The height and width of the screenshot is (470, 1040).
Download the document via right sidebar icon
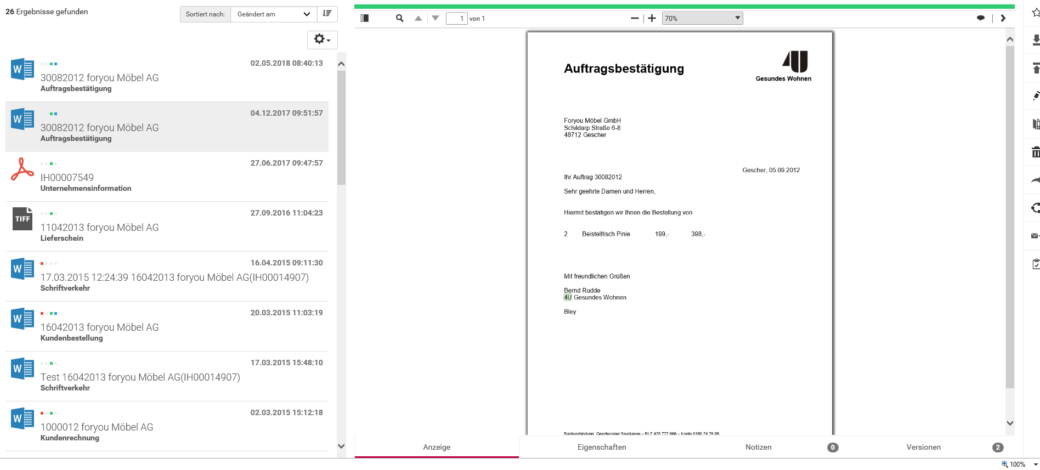click(1036, 41)
